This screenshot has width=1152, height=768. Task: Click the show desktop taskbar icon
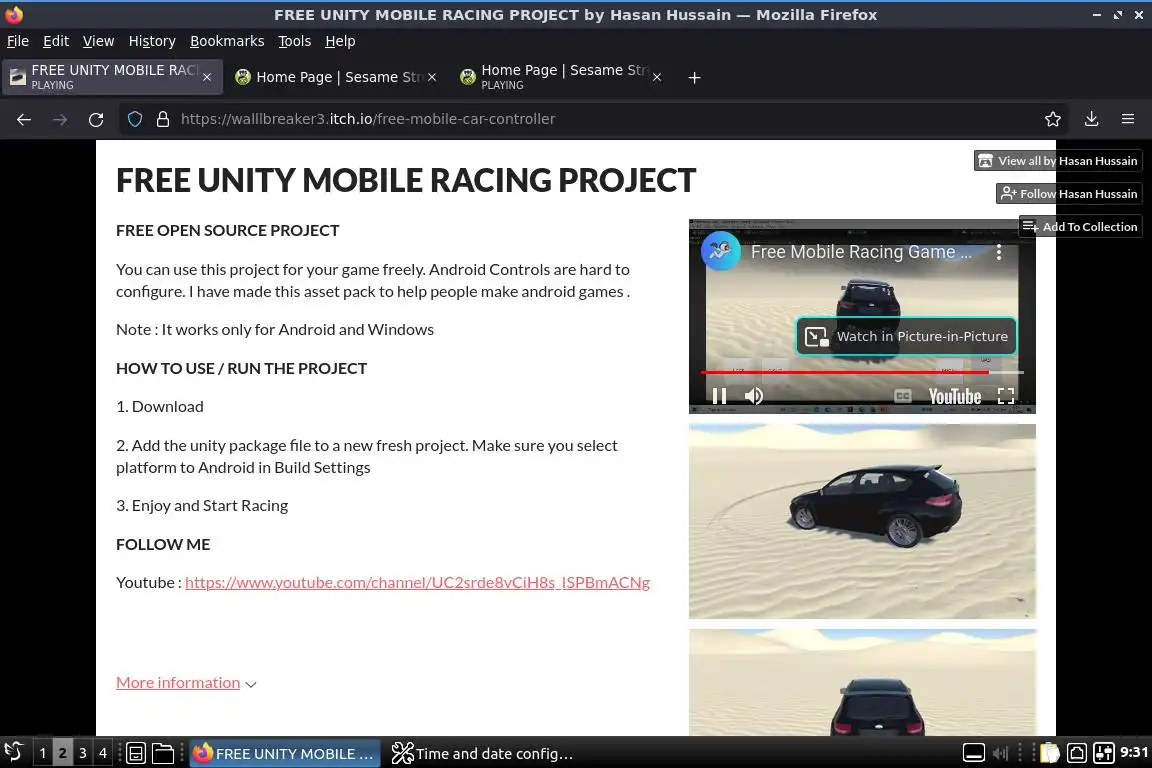pos(136,753)
